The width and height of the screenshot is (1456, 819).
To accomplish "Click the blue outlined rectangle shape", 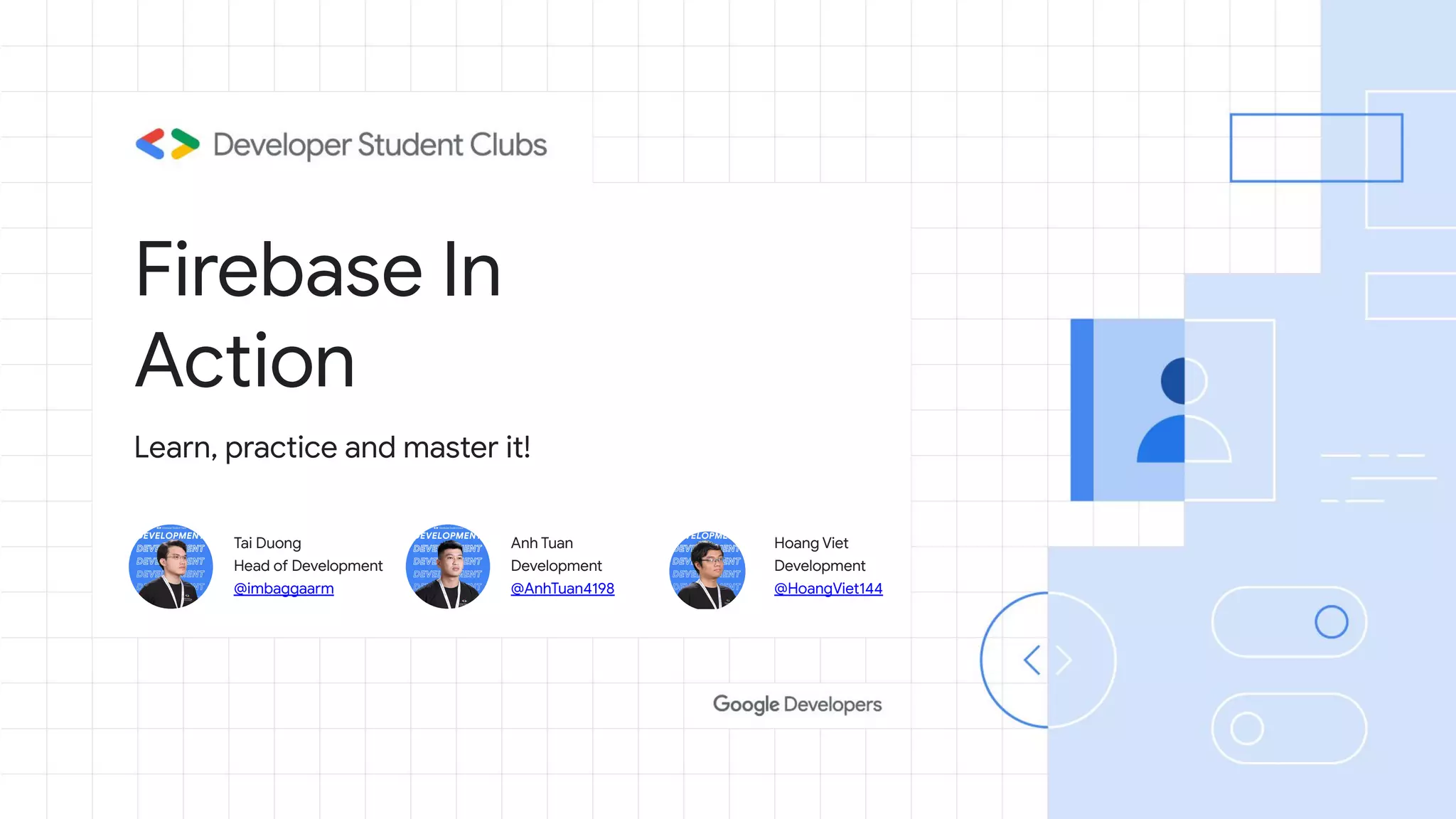I will (x=1316, y=148).
